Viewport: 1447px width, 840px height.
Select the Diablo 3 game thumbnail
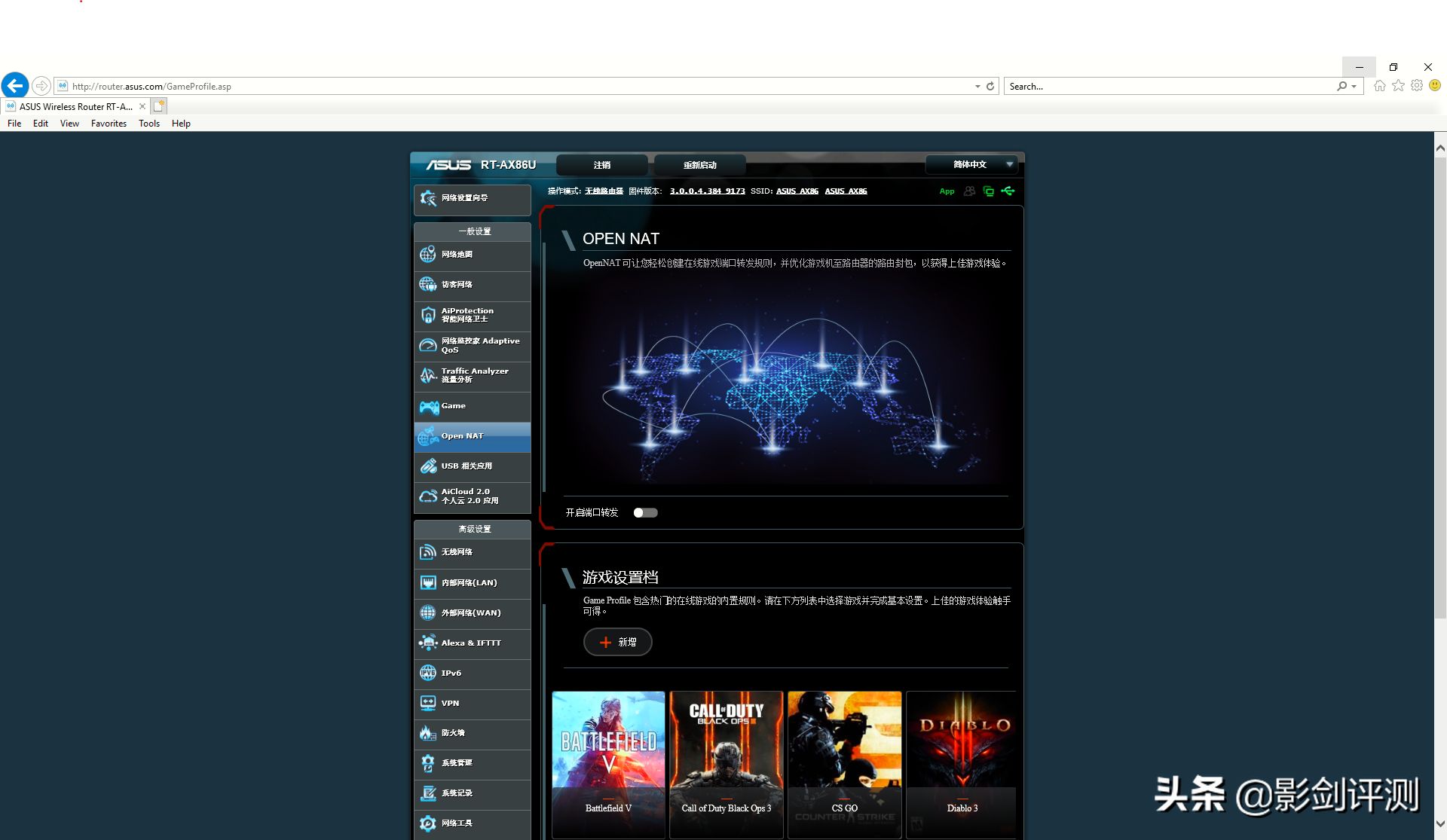point(962,764)
